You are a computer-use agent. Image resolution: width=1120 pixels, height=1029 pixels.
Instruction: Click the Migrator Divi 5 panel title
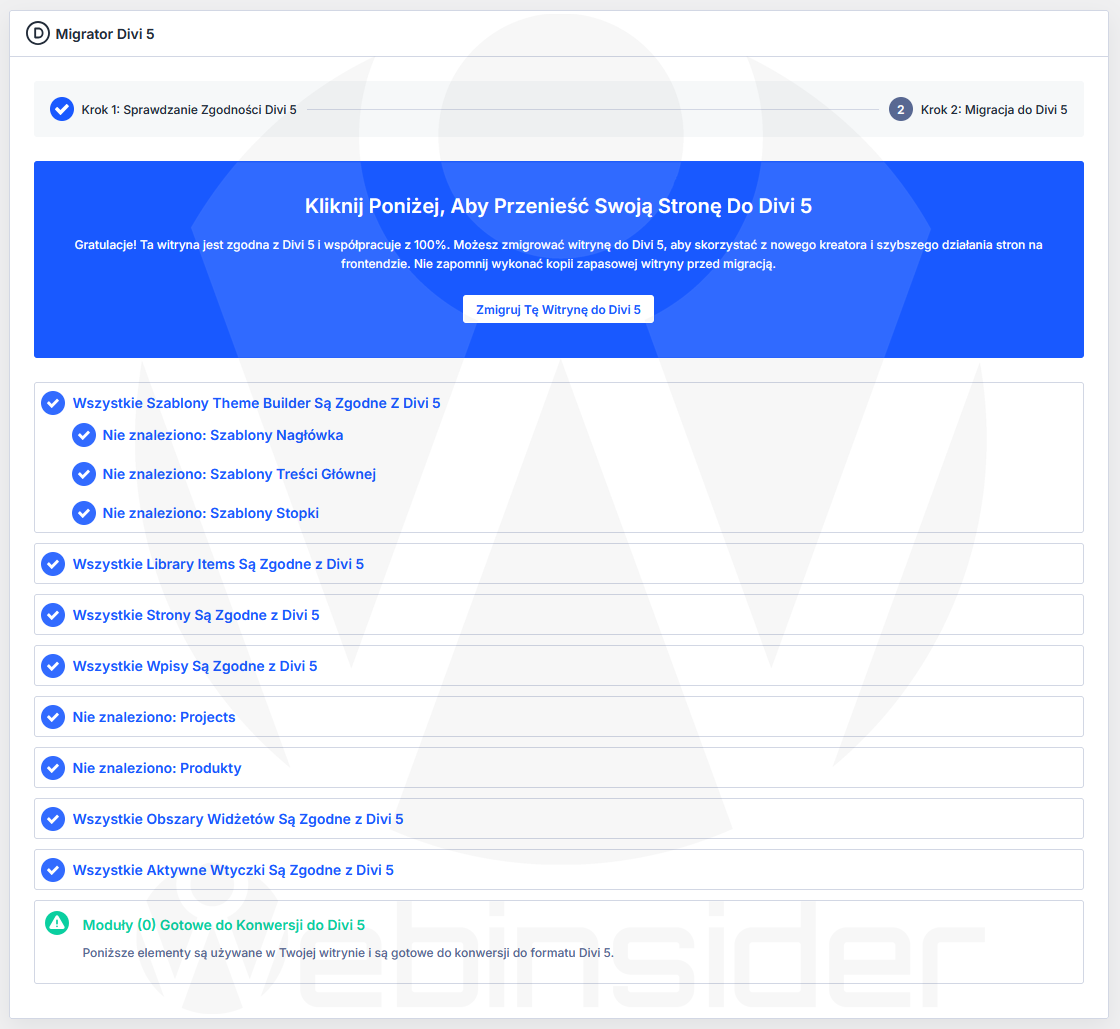[x=105, y=34]
